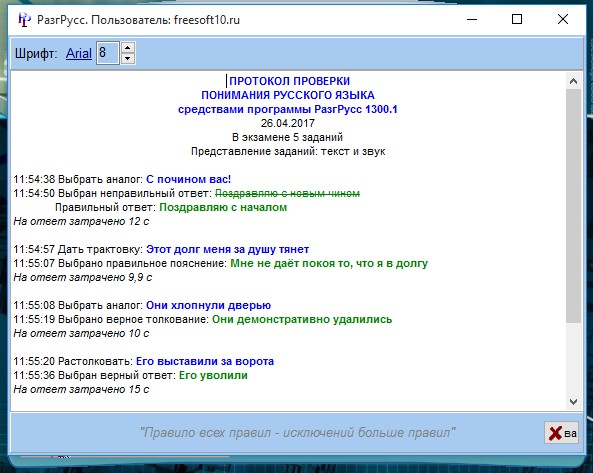593x473 pixels.
Task: Click Представление заданий: текст и звук
Action: coord(288,151)
